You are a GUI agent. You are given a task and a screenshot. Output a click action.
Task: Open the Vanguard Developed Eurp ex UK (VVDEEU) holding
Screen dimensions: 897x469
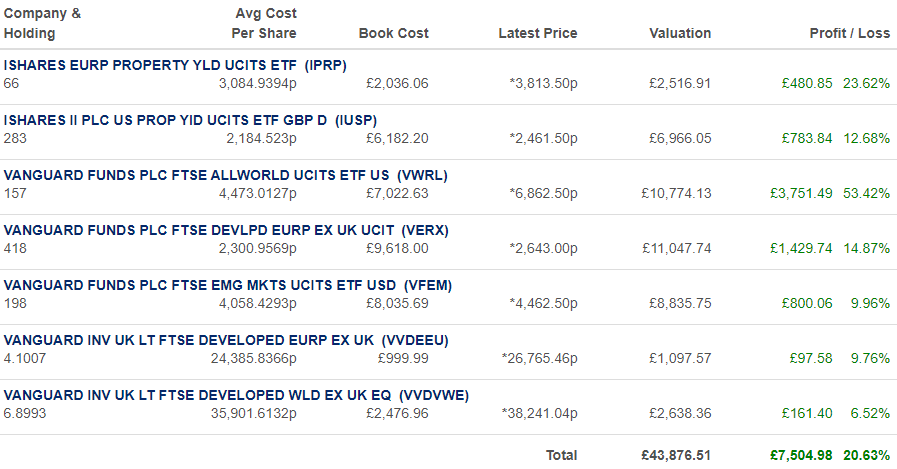[226, 340]
